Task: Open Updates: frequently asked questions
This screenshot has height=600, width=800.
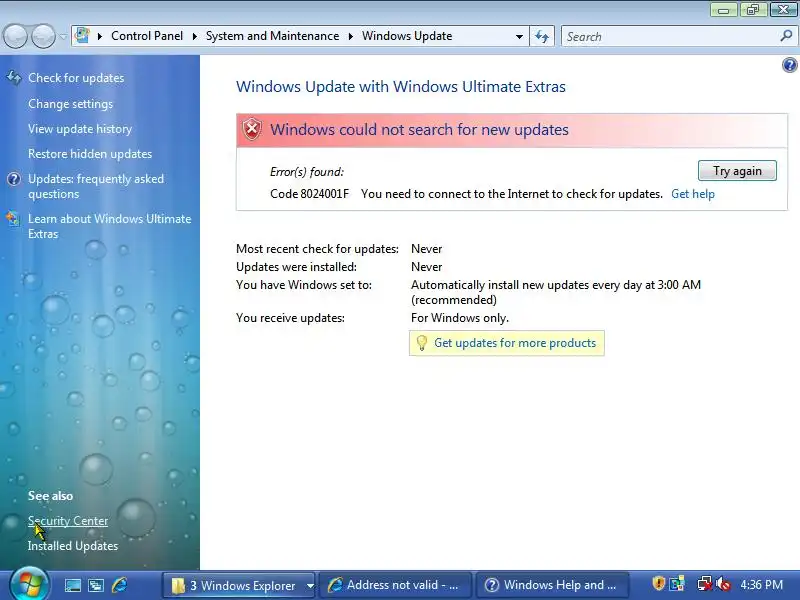Action: [x=96, y=186]
